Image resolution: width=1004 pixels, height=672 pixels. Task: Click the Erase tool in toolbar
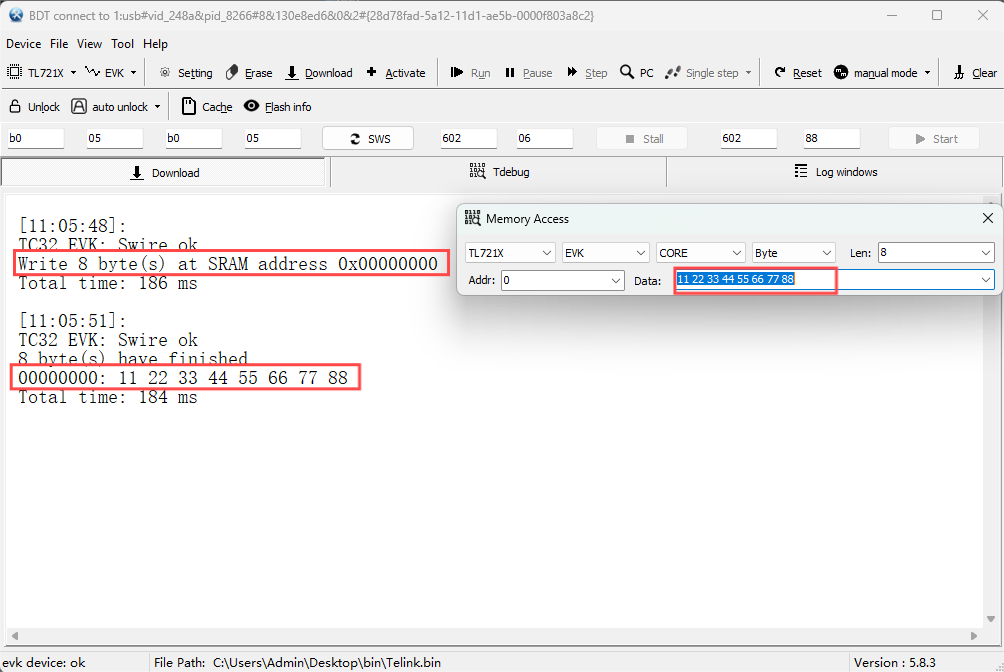click(x=249, y=72)
